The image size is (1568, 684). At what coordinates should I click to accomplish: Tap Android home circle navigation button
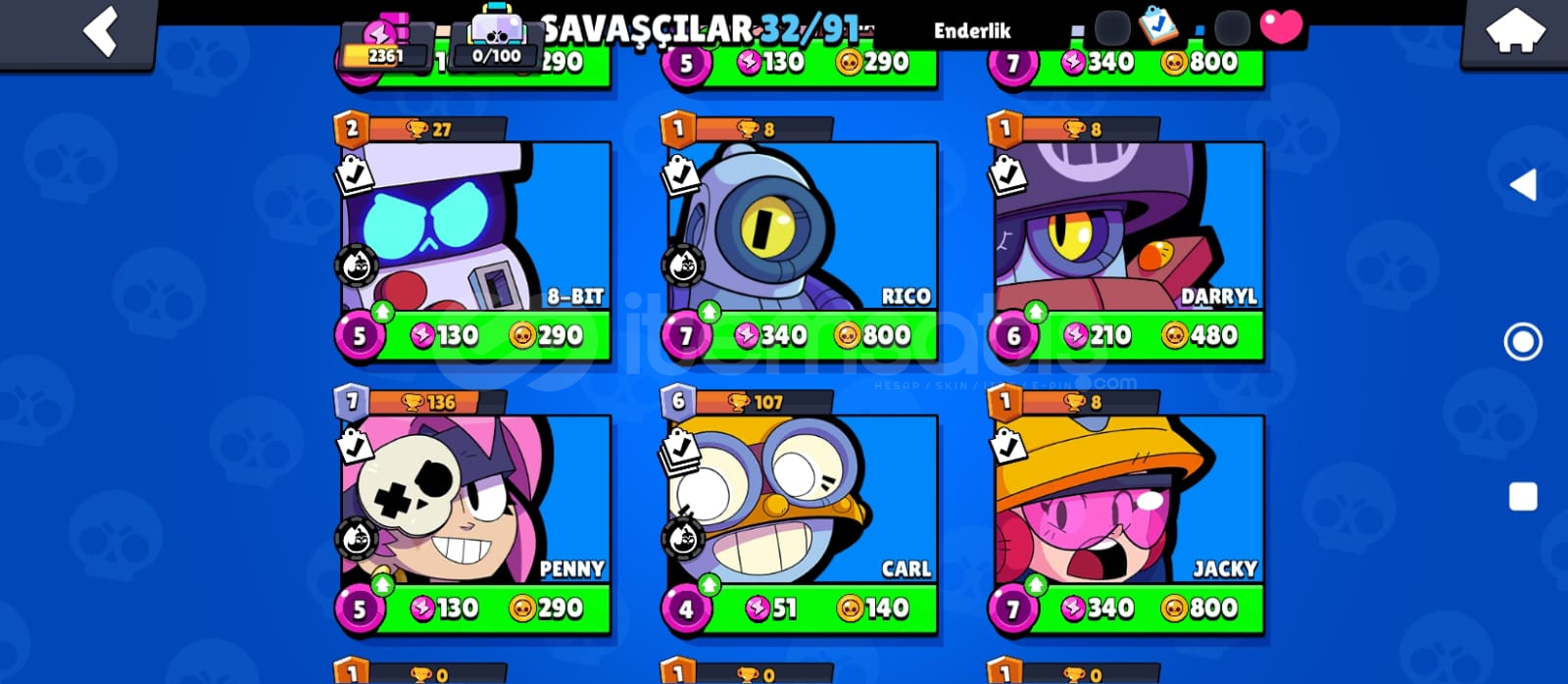pos(1523,342)
